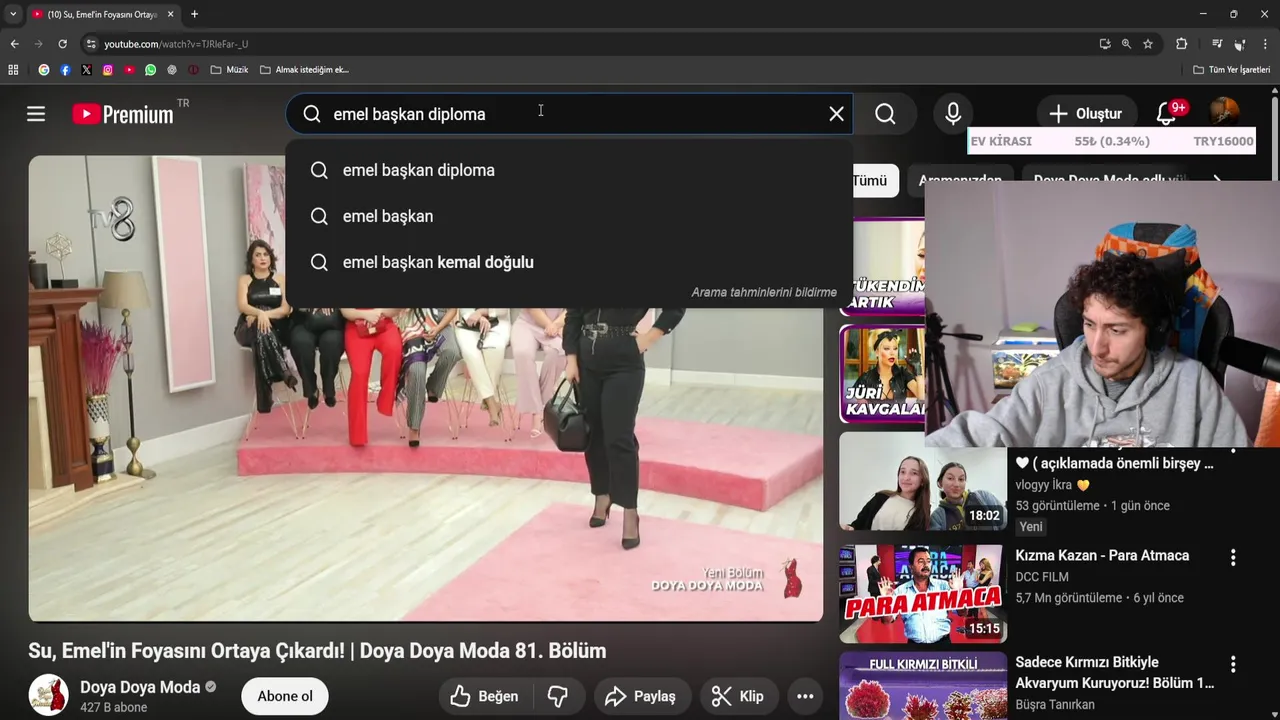The height and width of the screenshot is (720, 1280).
Task: Close the YouTube browser tab
Action: point(171,14)
